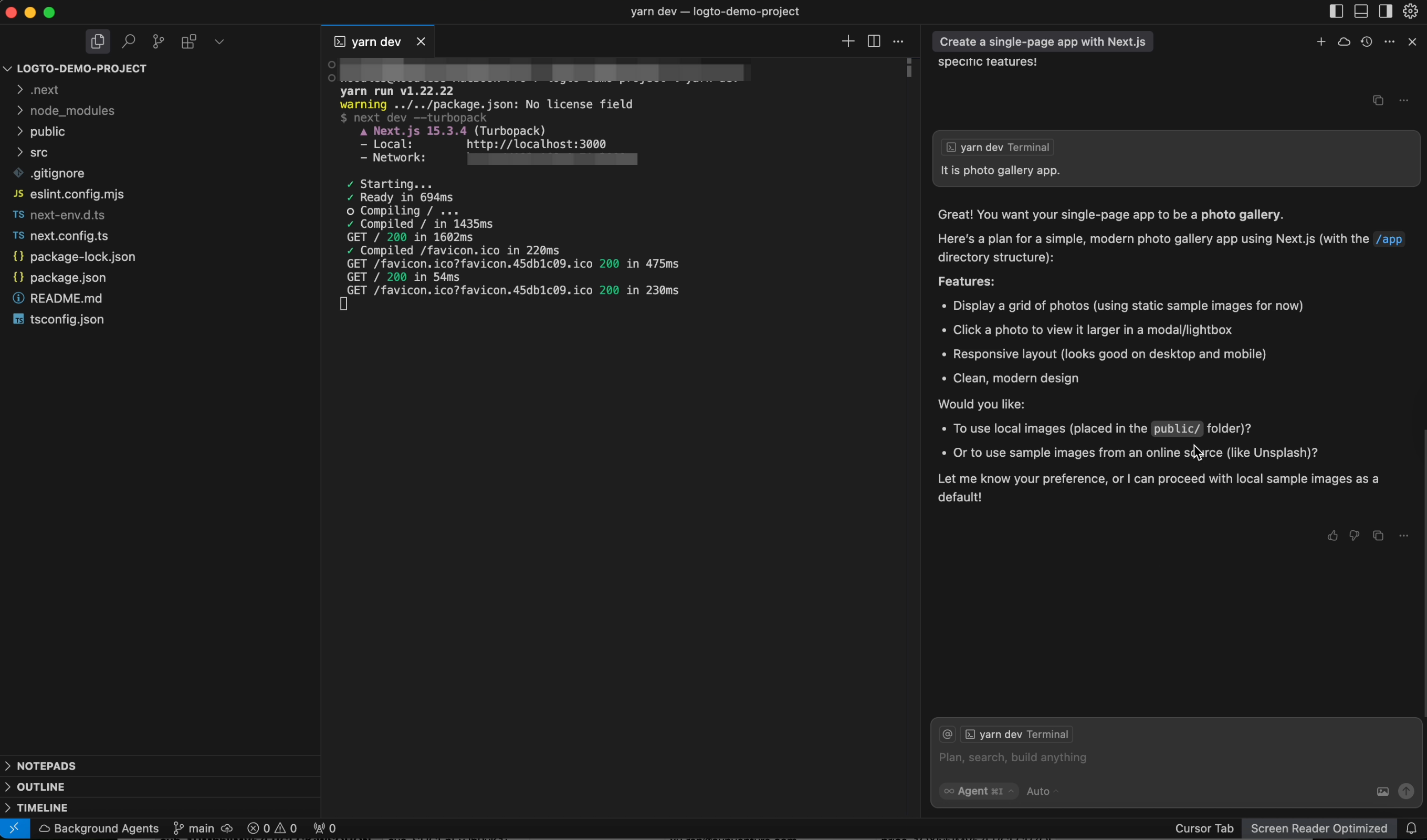The image size is (1427, 840).
Task: Split the editor with the split icon
Action: tap(874, 41)
